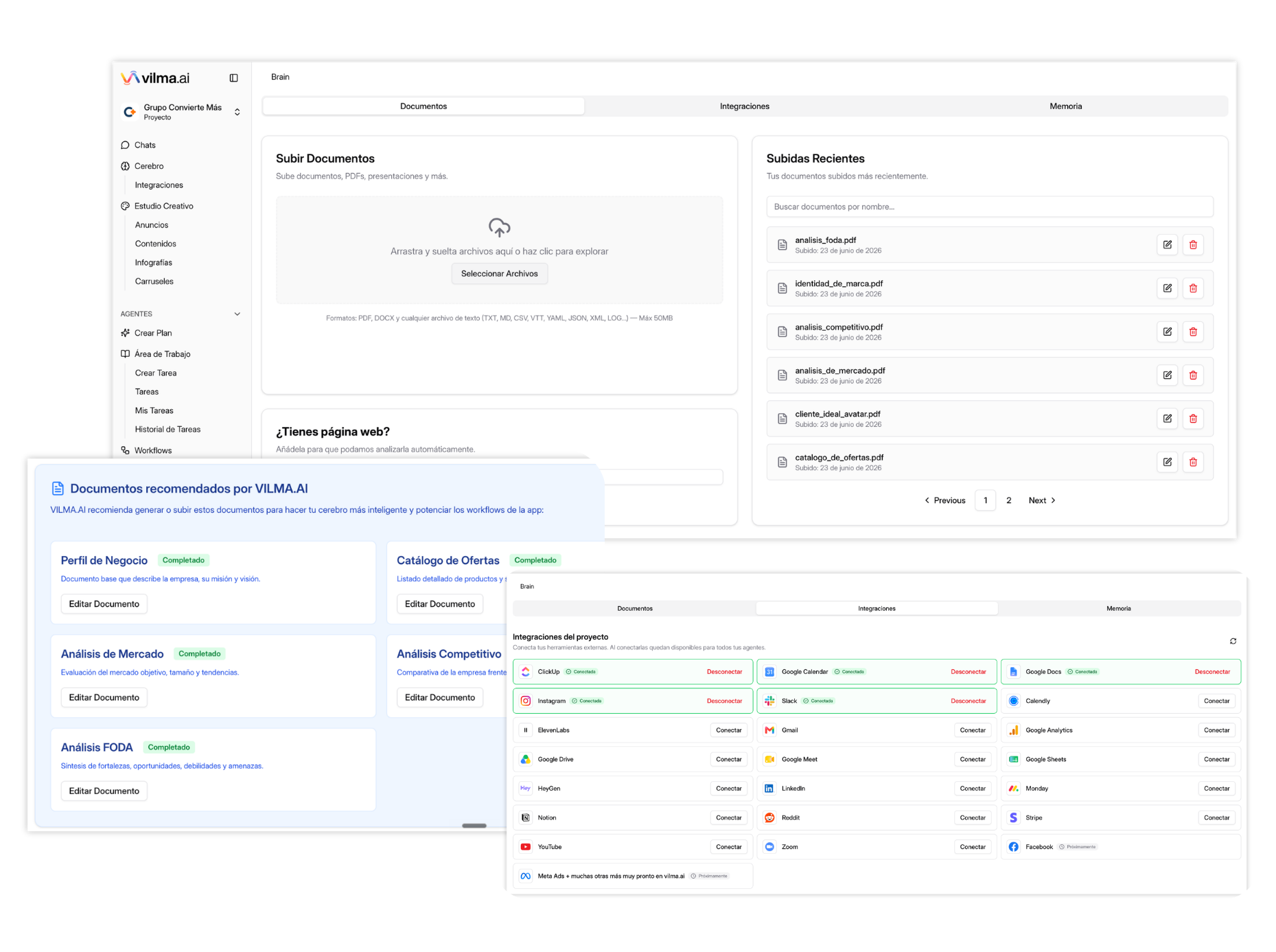Open Integraciones sidebar sub-item
1276x952 pixels.
(x=159, y=185)
